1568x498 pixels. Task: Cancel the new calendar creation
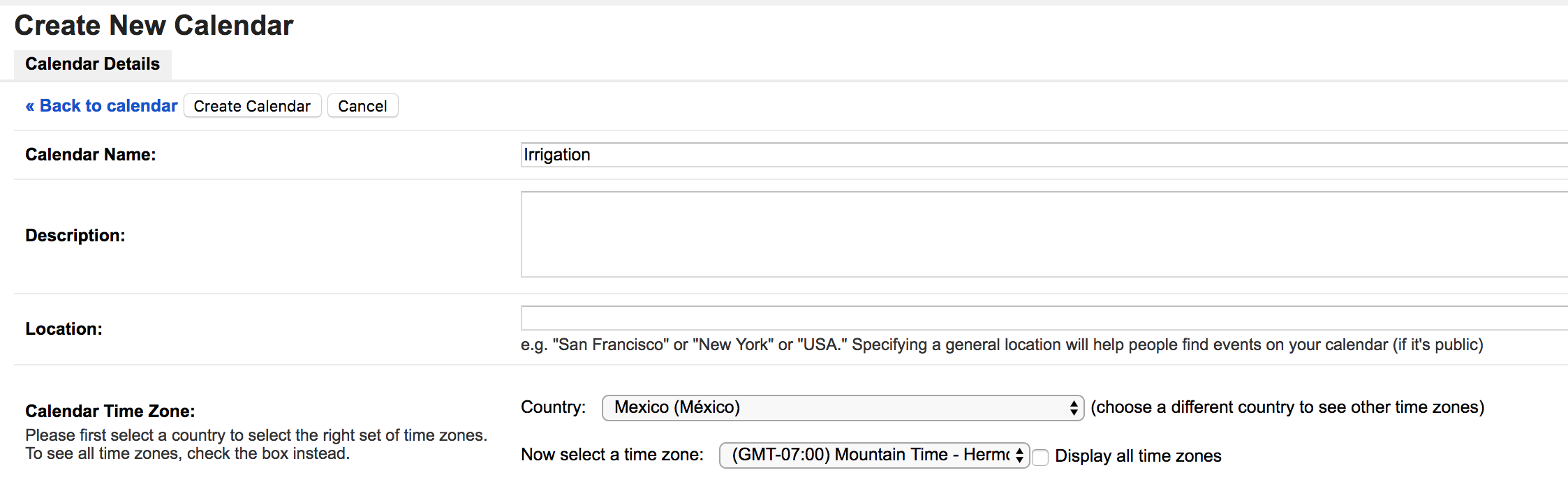[x=362, y=106]
